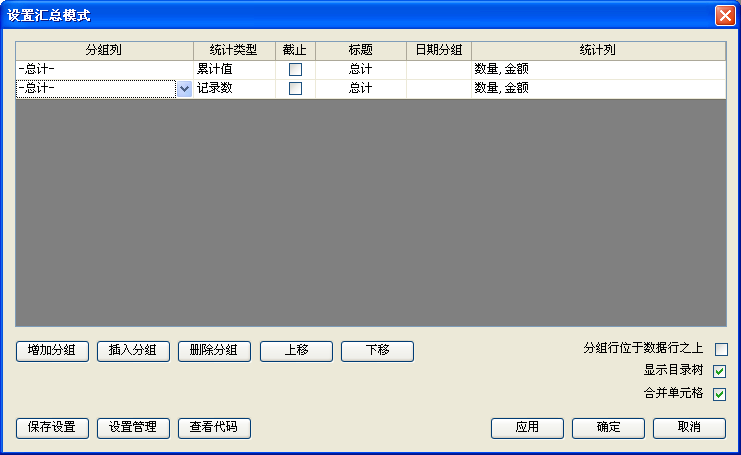Uncheck the 合并单元格 checkbox
741x455 pixels.
tap(720, 394)
